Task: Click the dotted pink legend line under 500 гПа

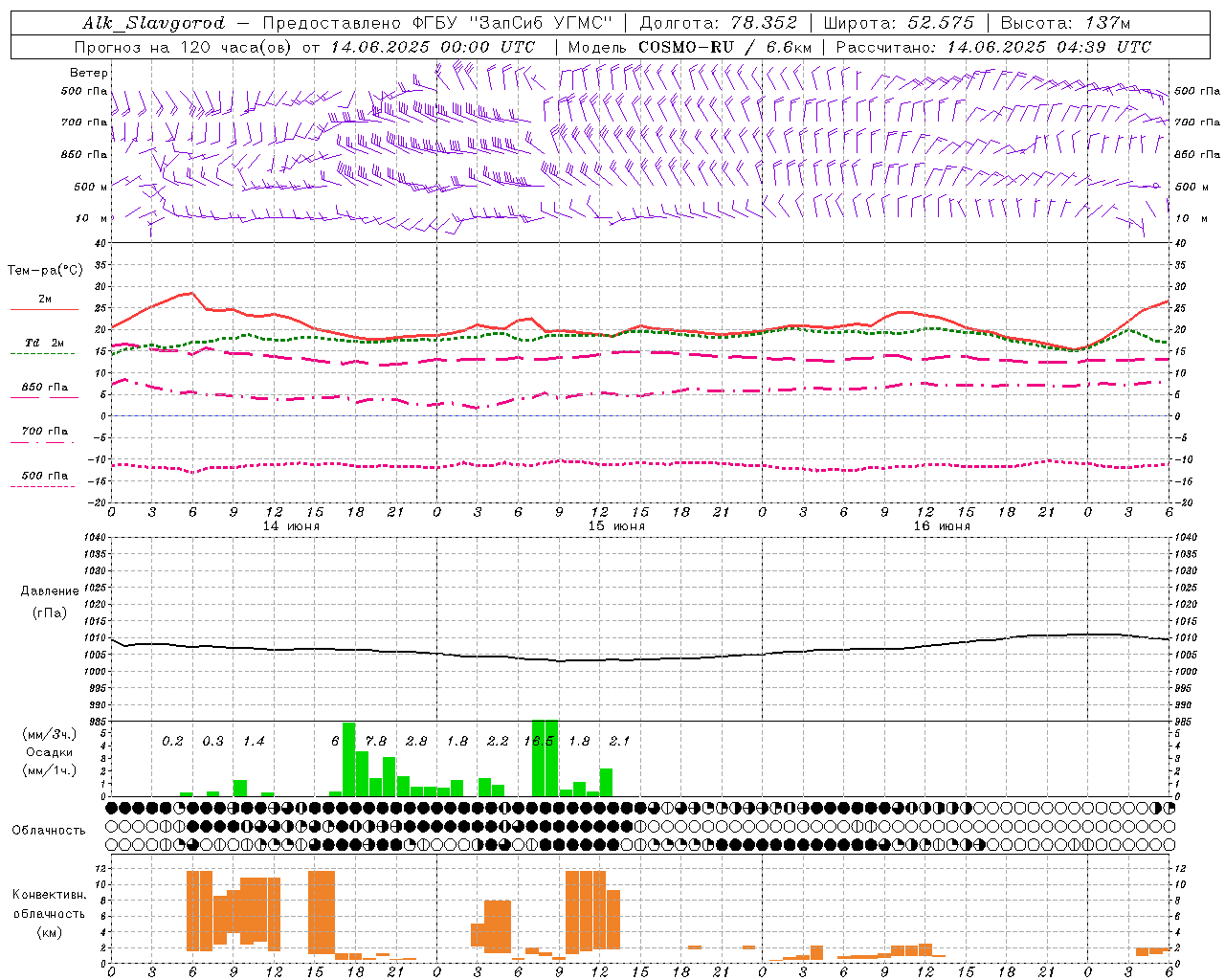Action: (x=43, y=486)
